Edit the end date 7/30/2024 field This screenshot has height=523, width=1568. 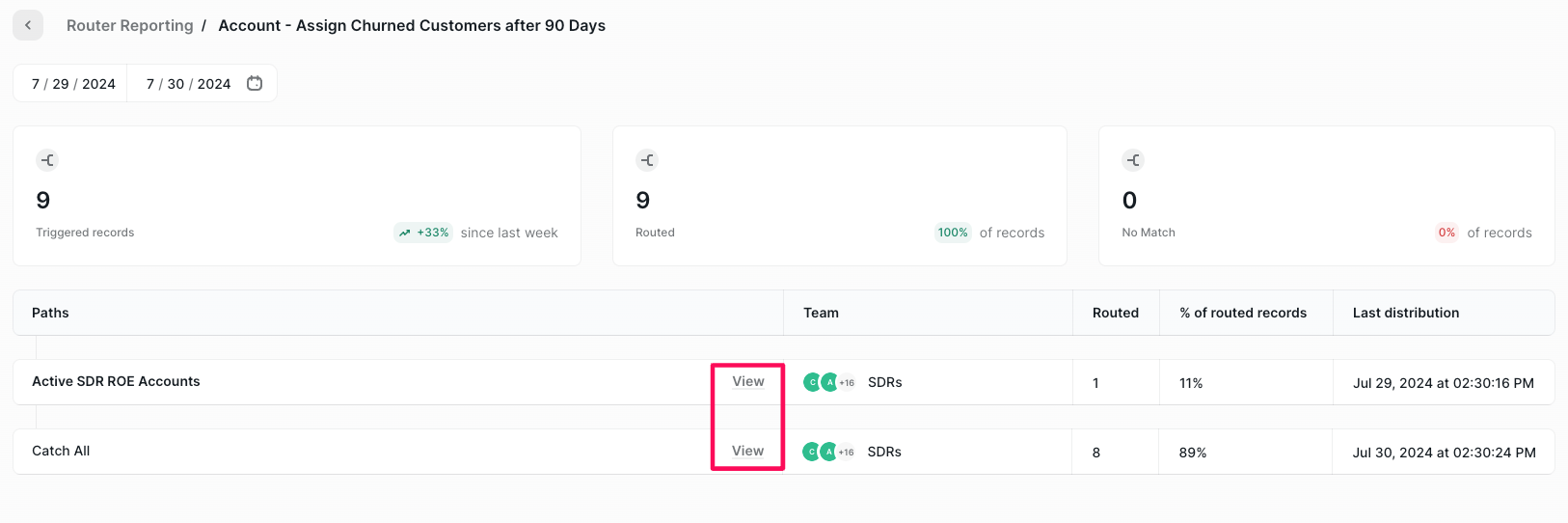pyautogui.click(x=188, y=84)
